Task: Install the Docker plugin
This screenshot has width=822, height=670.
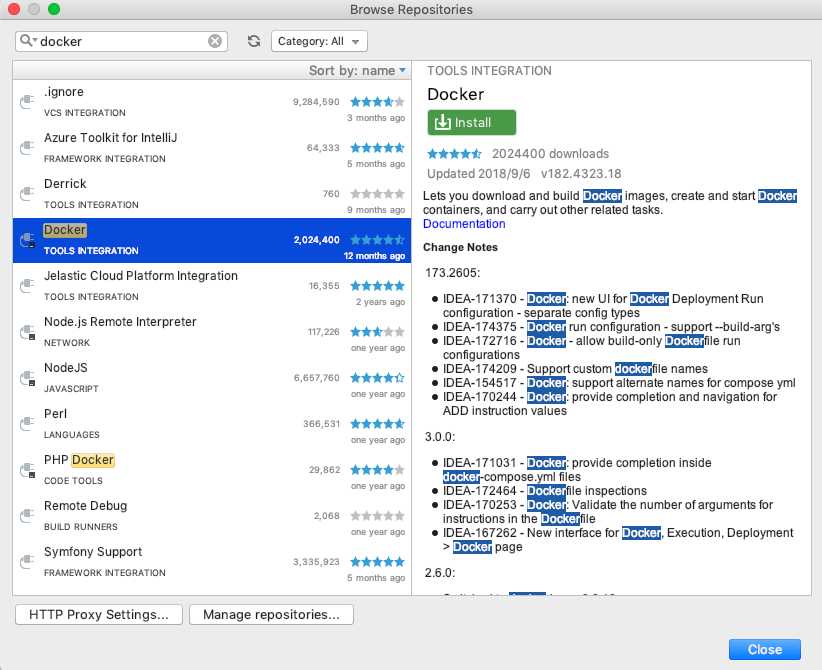Action: click(x=471, y=122)
